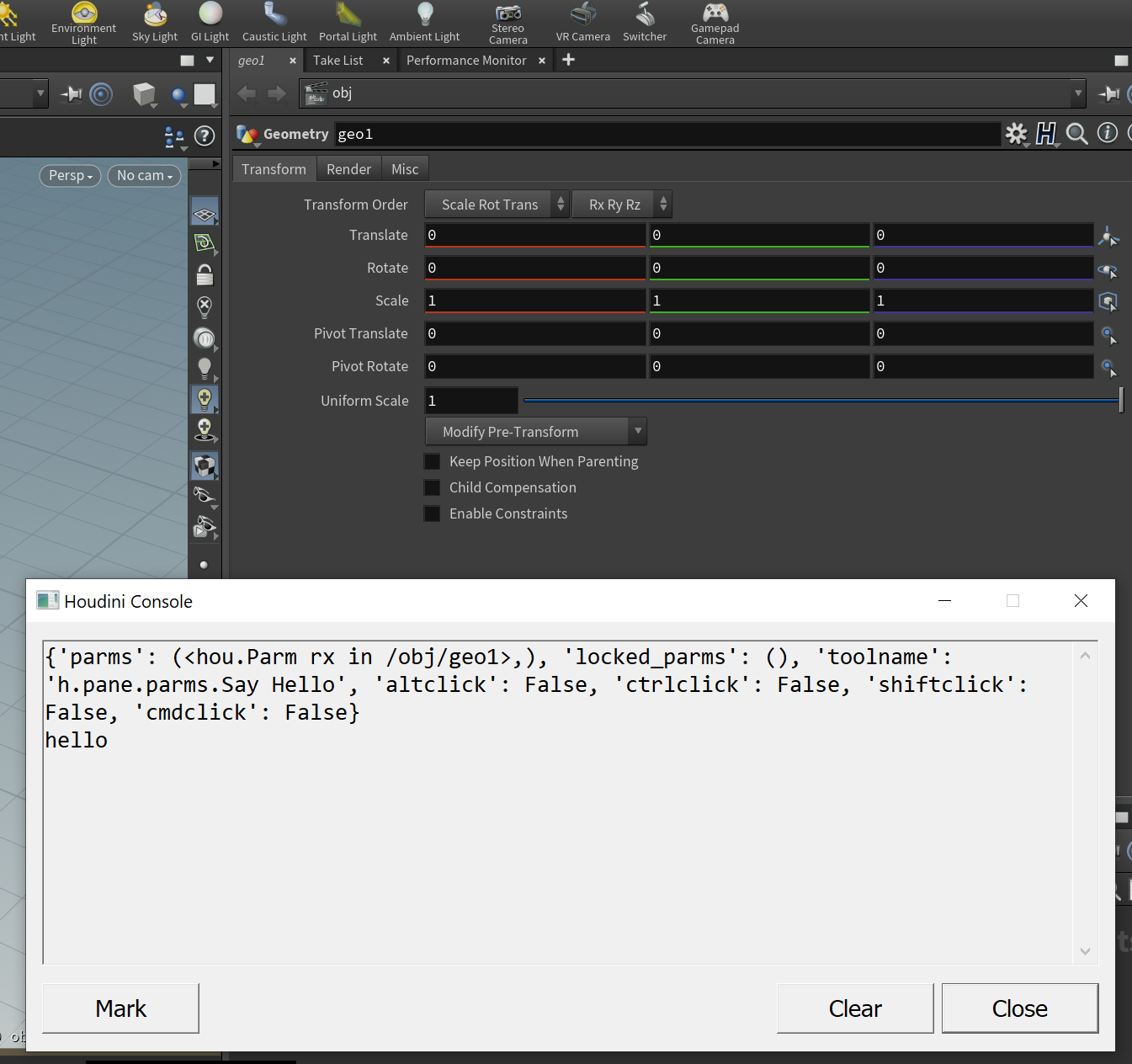The height and width of the screenshot is (1064, 1132).
Task: Click the node info icon
Action: (1108, 132)
